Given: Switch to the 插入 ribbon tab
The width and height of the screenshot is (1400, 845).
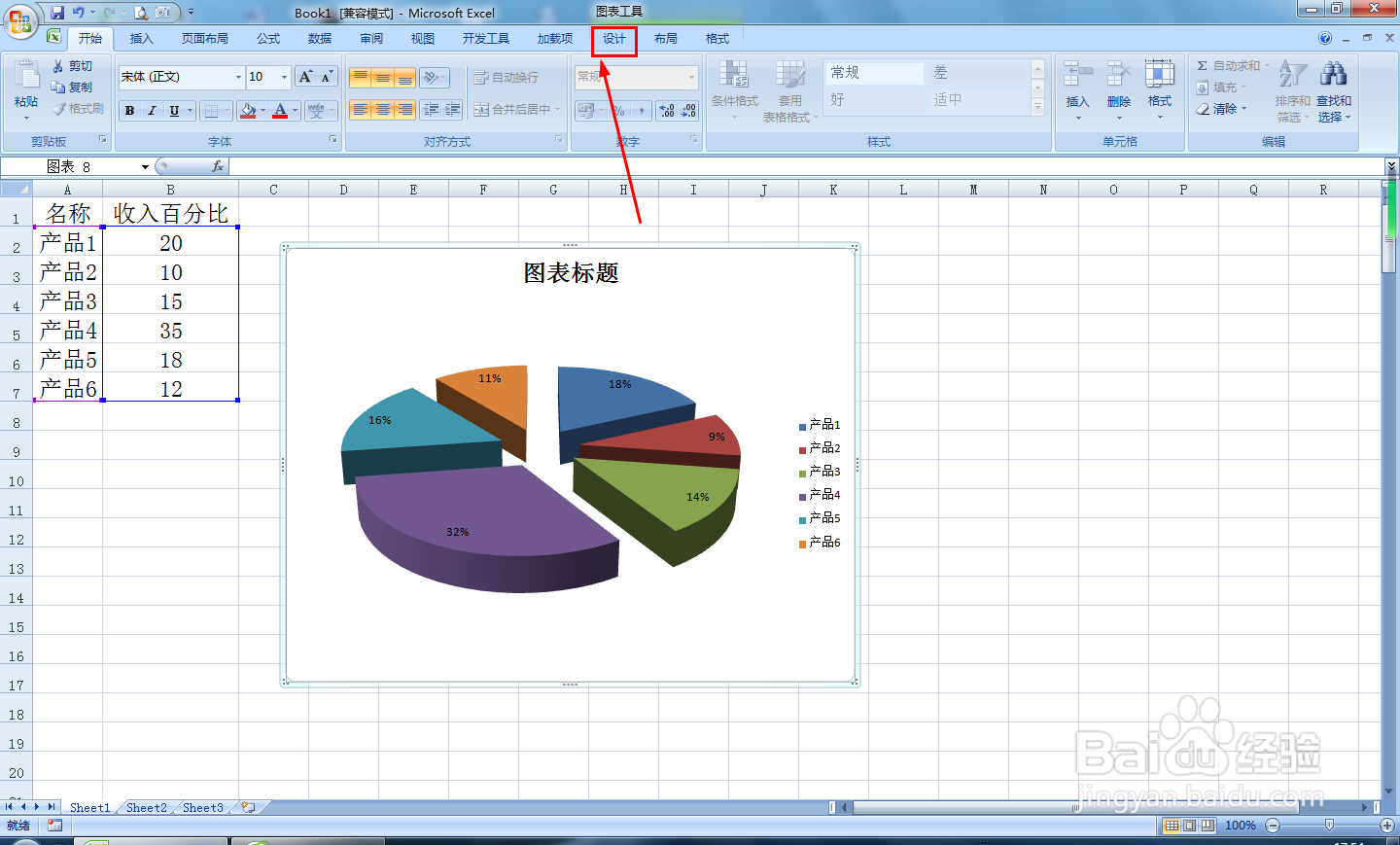Looking at the screenshot, I should point(140,39).
